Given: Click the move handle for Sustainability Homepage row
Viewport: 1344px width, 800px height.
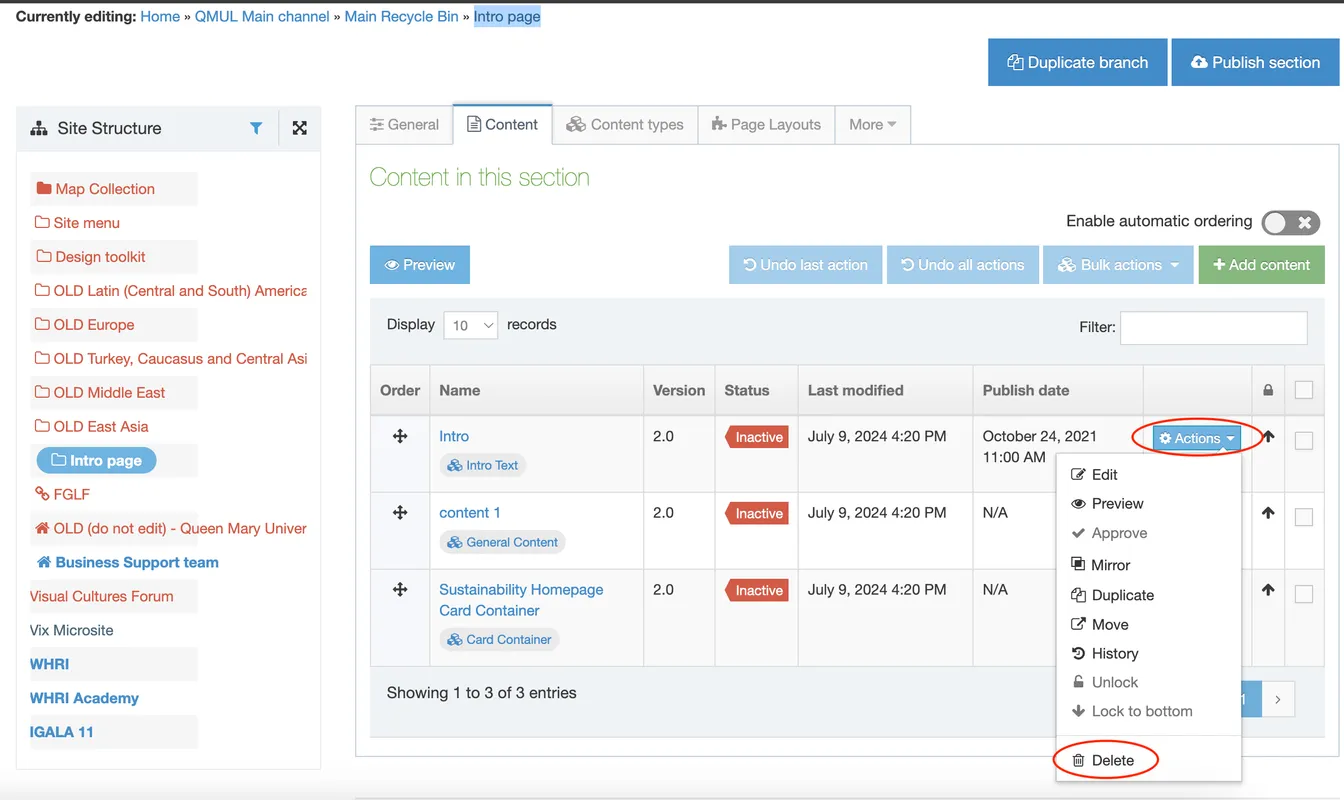Looking at the screenshot, I should pyautogui.click(x=400, y=589).
